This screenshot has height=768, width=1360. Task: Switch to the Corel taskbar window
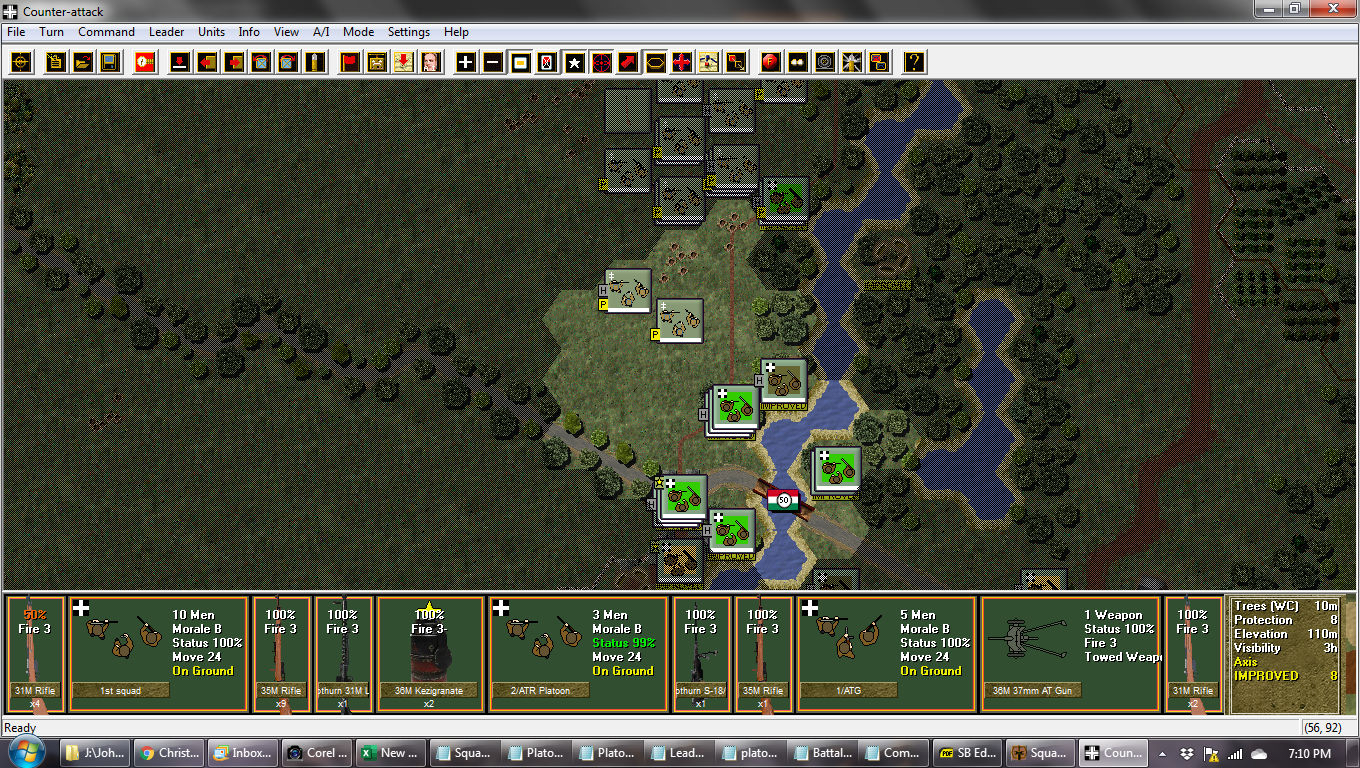pos(317,753)
